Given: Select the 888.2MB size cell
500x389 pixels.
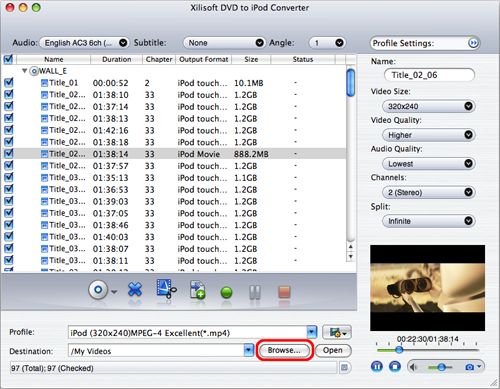Looking at the screenshot, I should [x=251, y=154].
